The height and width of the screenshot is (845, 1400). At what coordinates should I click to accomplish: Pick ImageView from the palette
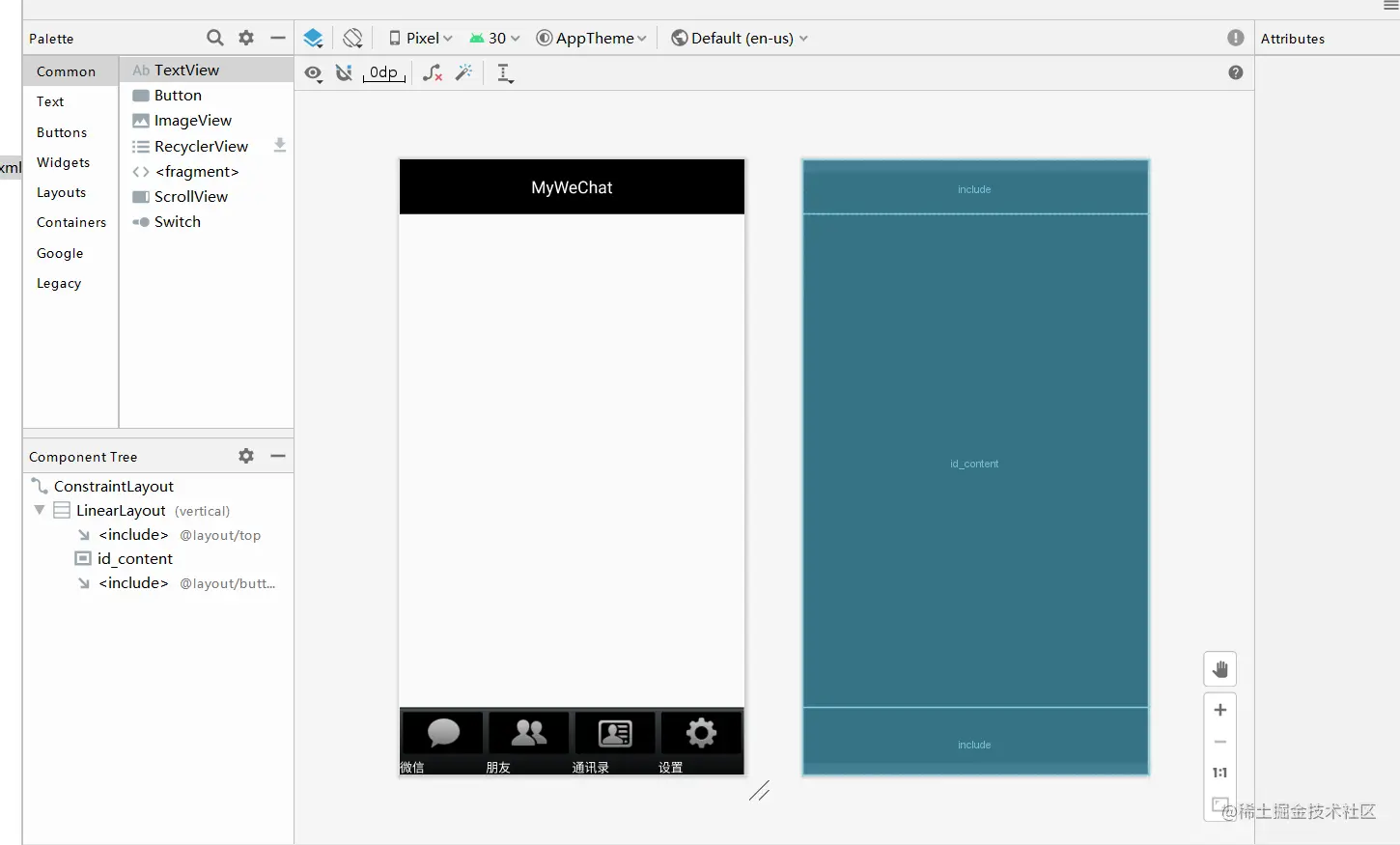(207, 121)
